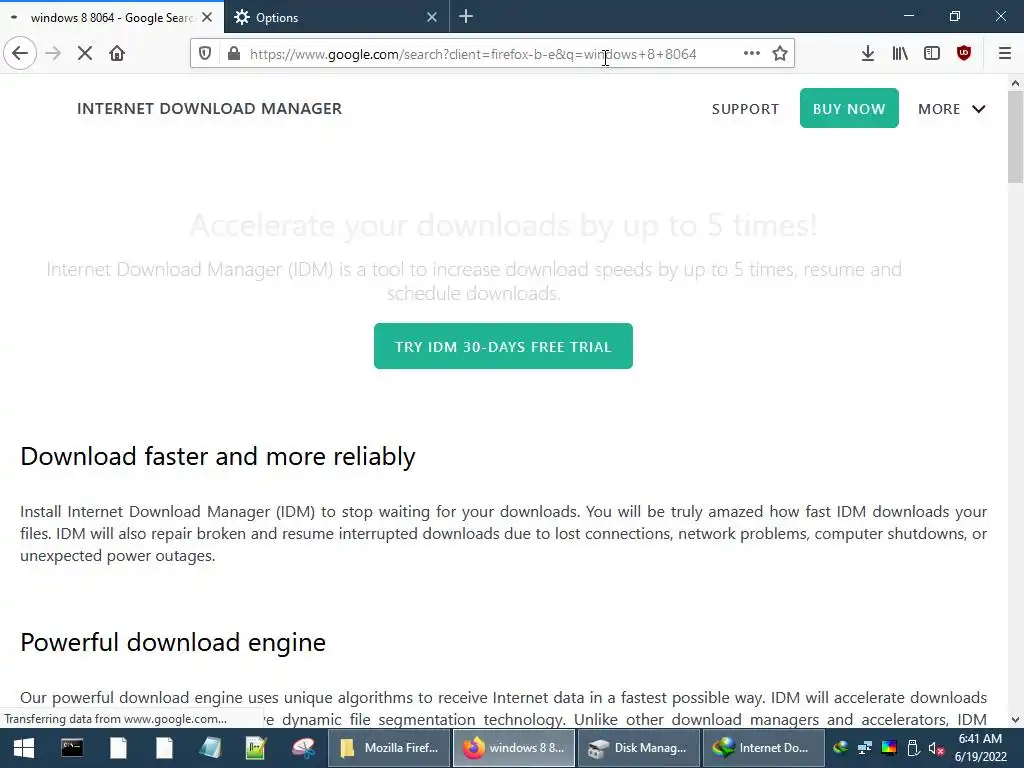The width and height of the screenshot is (1024, 768).
Task: Open the Firefox hamburger menu
Action: [x=1005, y=54]
